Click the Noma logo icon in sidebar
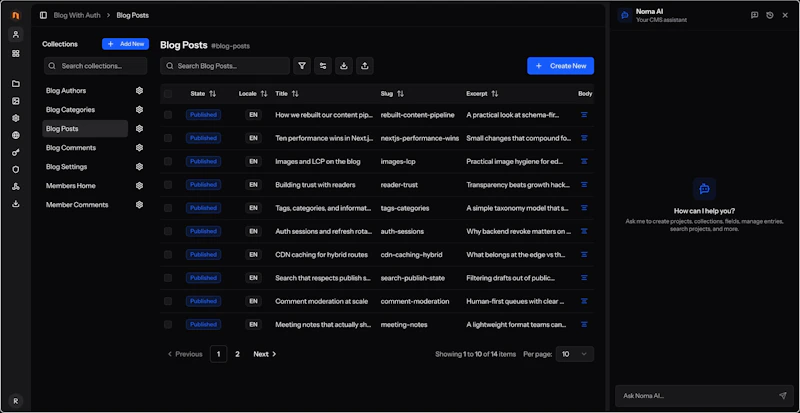Image resolution: width=800 pixels, height=413 pixels. click(16, 15)
